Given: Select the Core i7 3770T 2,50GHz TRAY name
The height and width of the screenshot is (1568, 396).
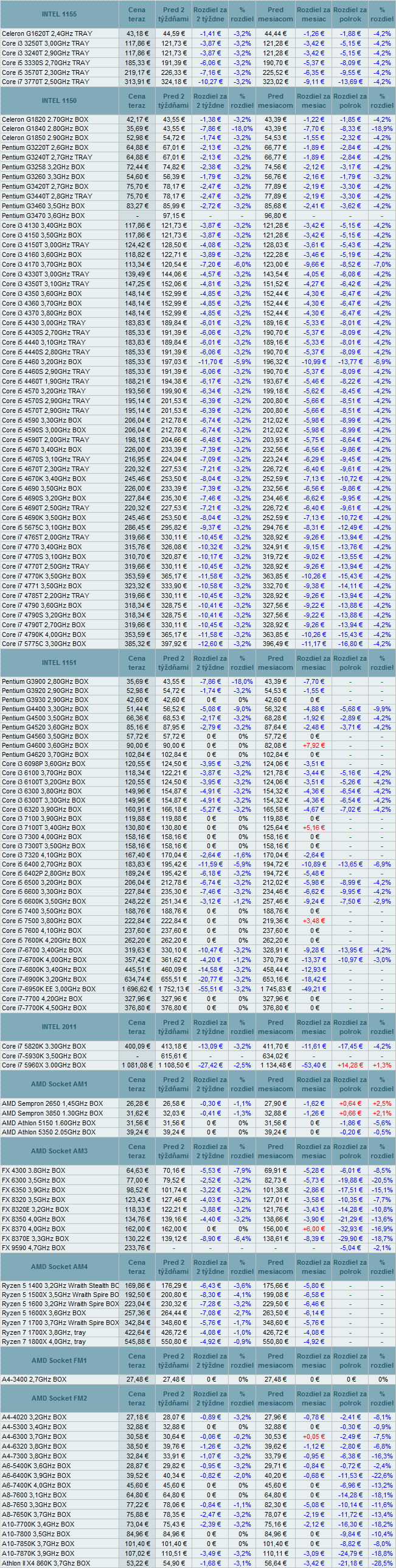Looking at the screenshot, I should 45,82.
